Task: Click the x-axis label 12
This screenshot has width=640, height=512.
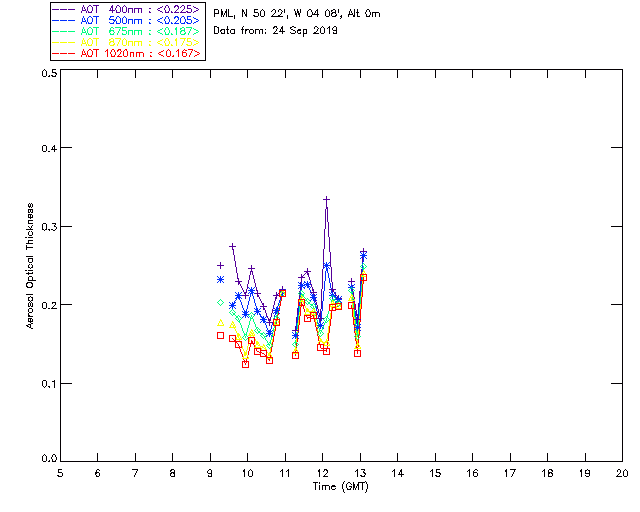Action: click(322, 473)
